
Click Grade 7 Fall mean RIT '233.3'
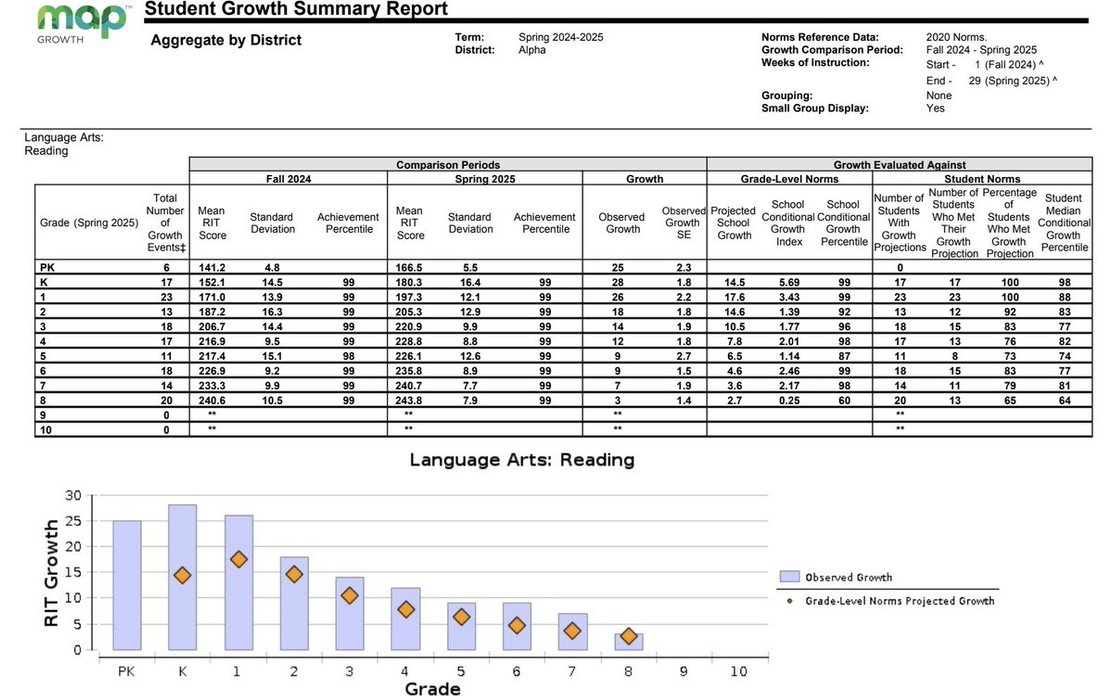212,385
